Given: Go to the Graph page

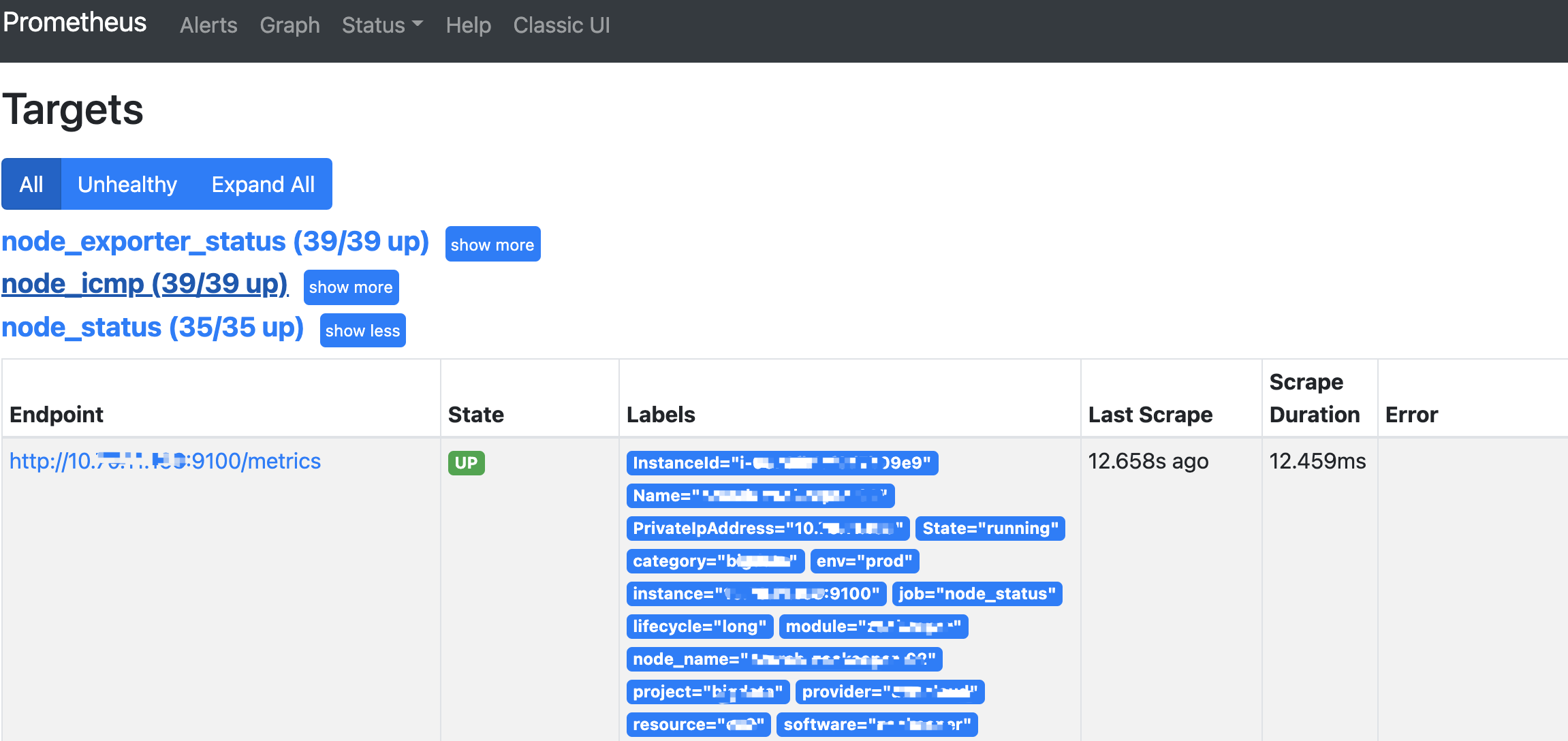Looking at the screenshot, I should click(289, 25).
